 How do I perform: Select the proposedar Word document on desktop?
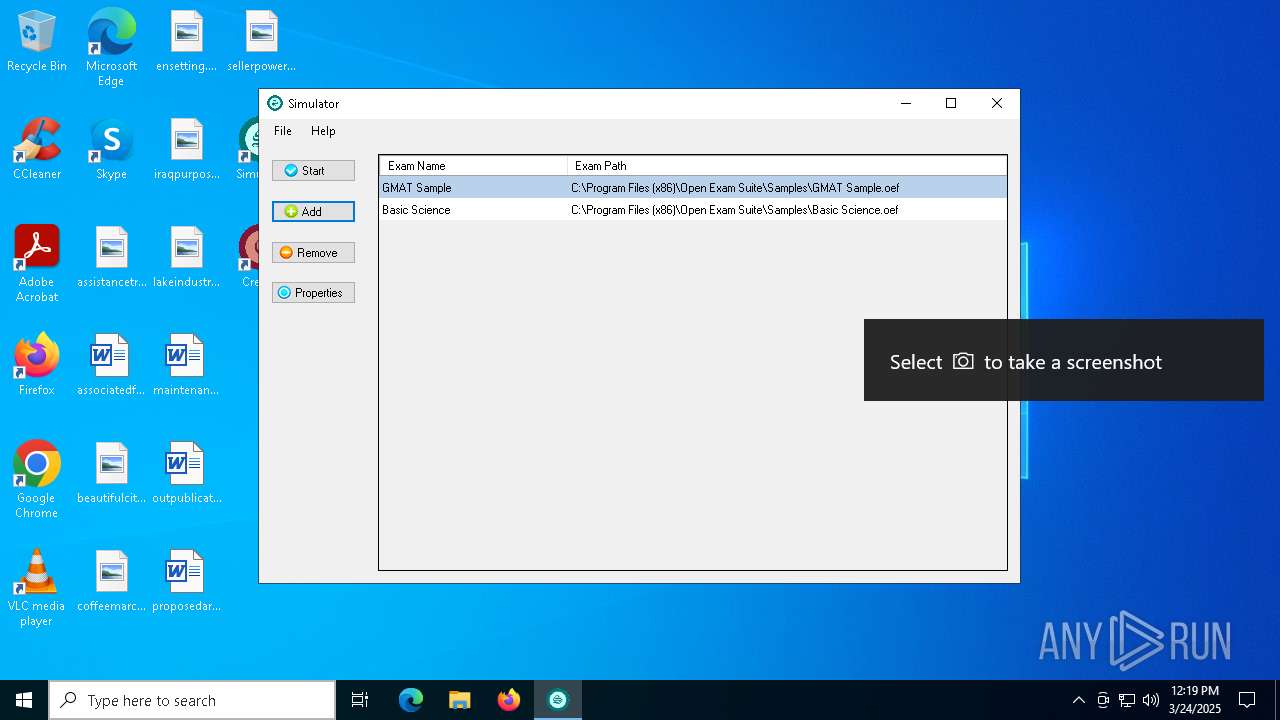(x=187, y=581)
